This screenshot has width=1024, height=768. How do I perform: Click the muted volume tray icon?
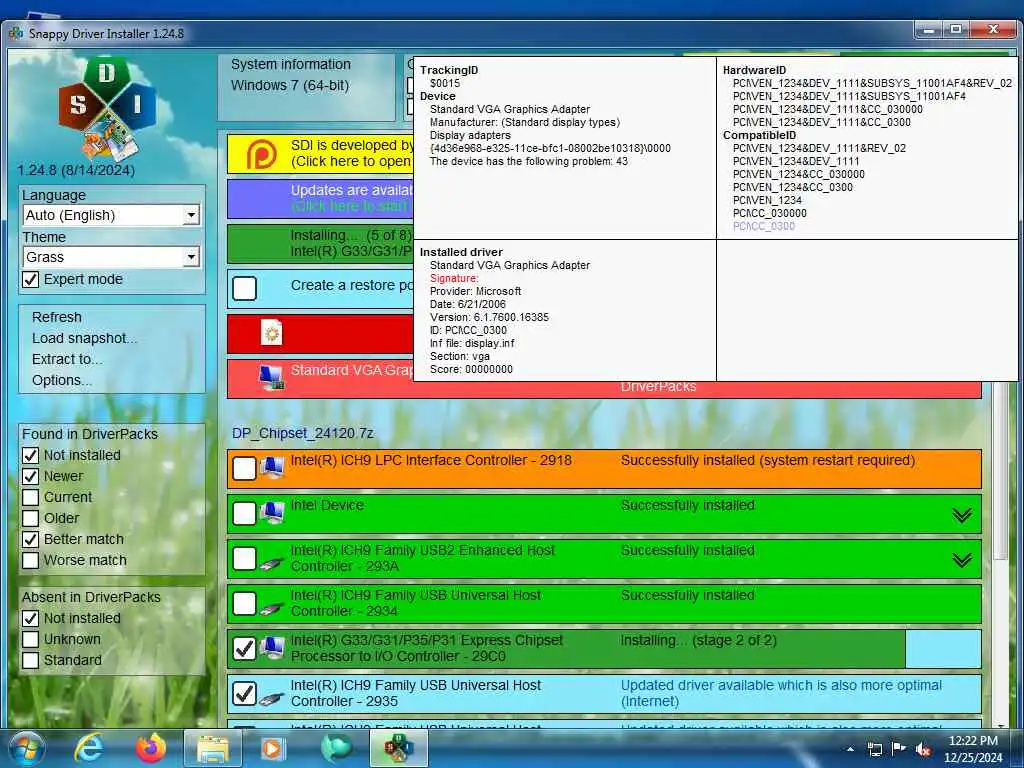coord(923,749)
